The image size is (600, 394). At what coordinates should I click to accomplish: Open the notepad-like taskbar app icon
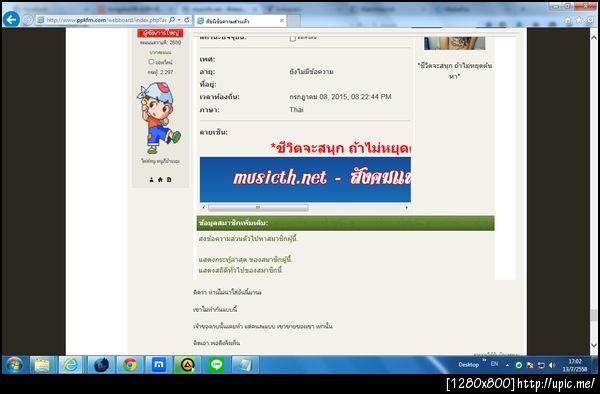pos(245,365)
